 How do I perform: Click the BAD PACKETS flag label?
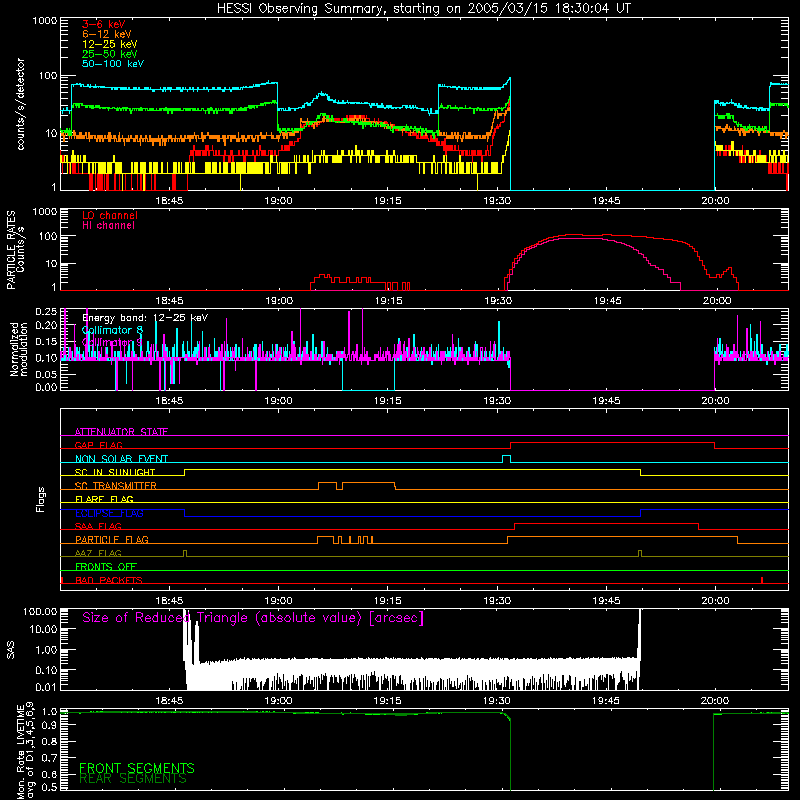click(109, 580)
